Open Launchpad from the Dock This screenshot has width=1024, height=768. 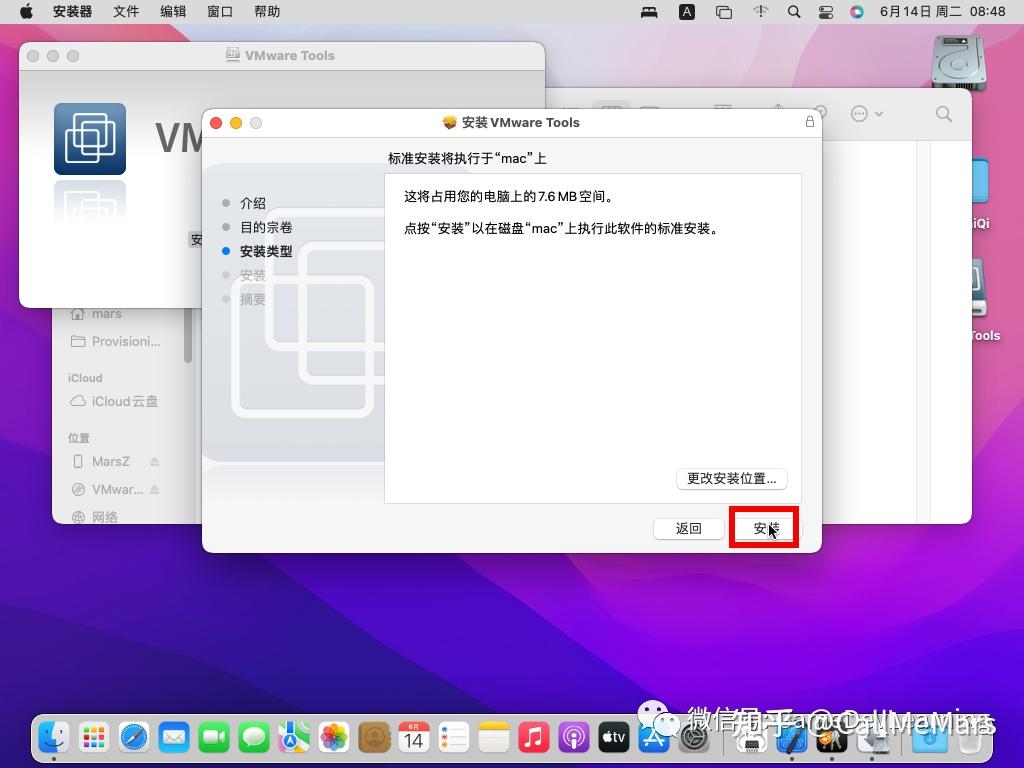coord(94,737)
